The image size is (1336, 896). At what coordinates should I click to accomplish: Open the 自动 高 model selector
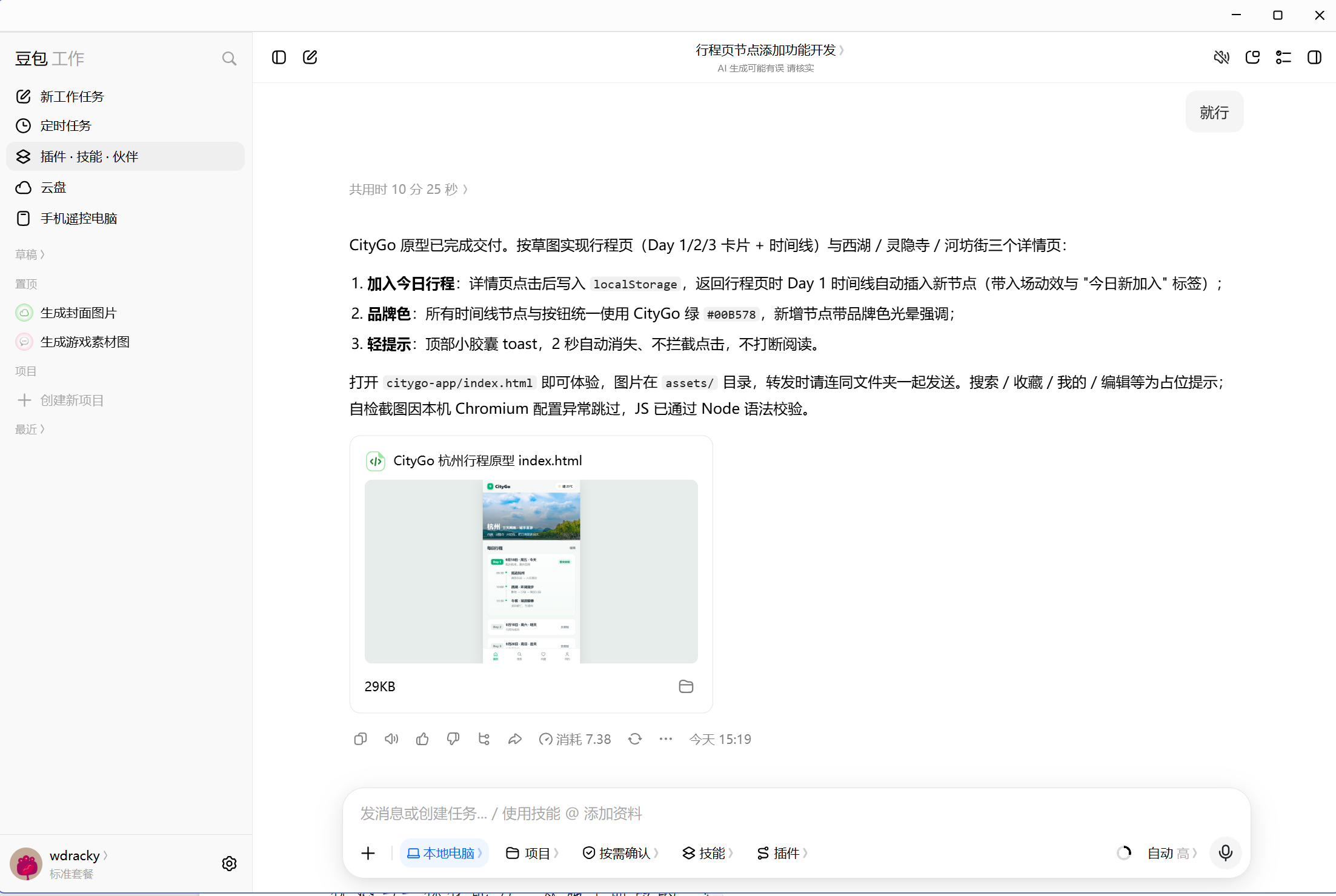[x=1172, y=853]
